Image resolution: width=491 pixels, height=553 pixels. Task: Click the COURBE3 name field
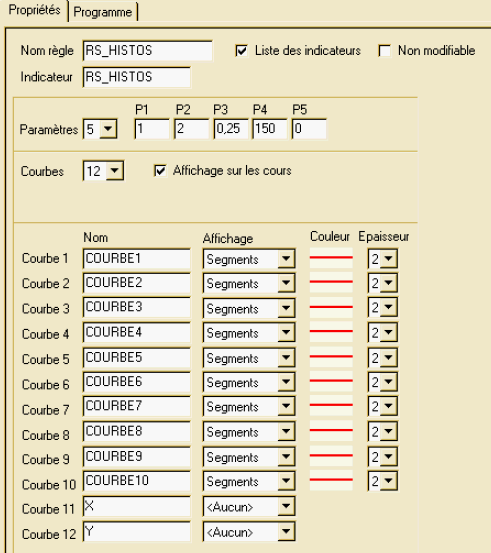pos(137,307)
